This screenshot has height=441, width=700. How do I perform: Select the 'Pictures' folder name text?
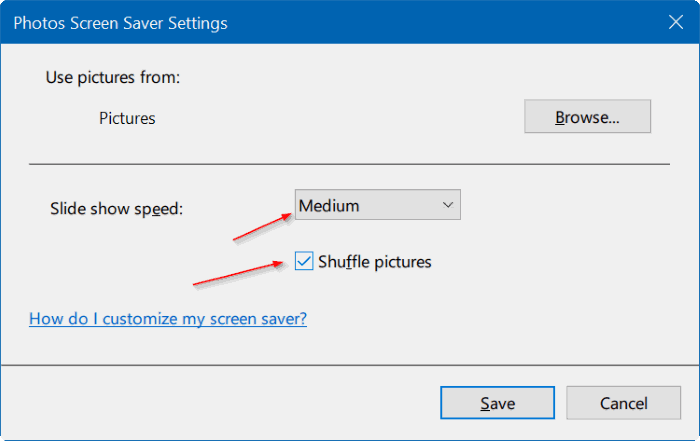tap(127, 118)
